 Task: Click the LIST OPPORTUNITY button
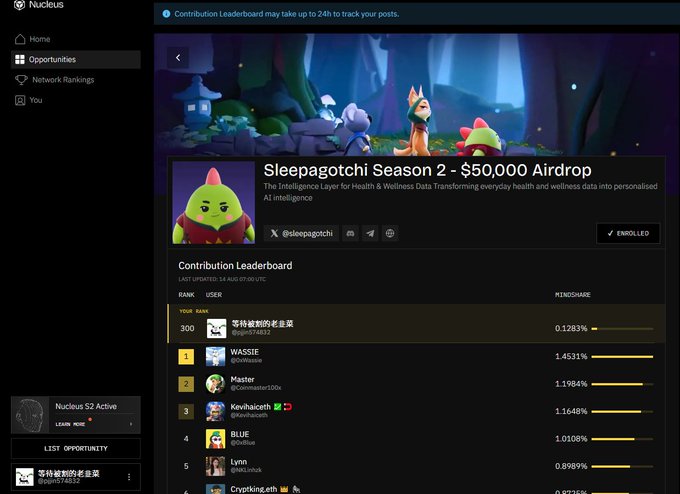click(x=75, y=448)
